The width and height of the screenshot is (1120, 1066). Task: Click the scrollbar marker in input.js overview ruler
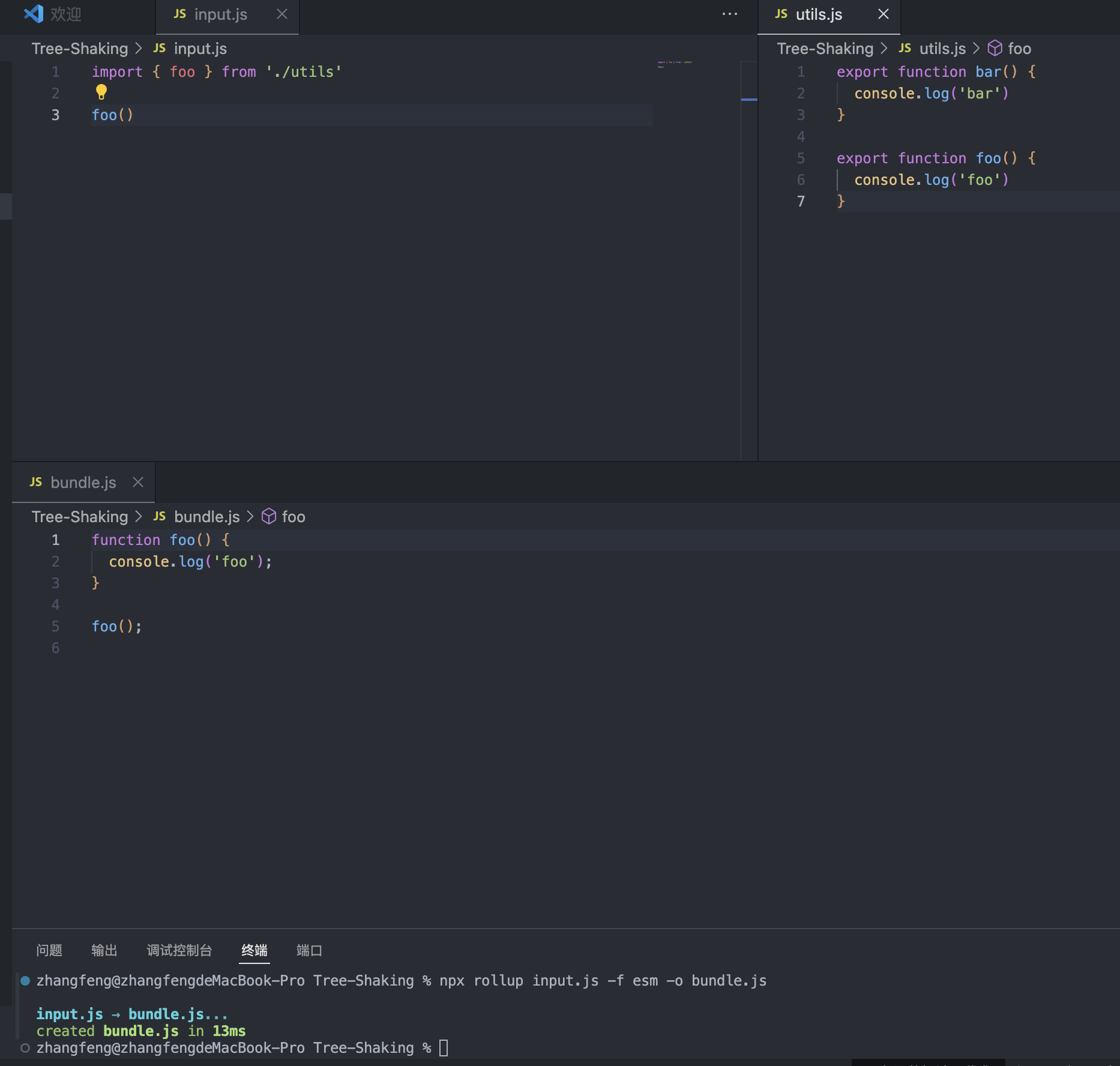click(x=749, y=99)
